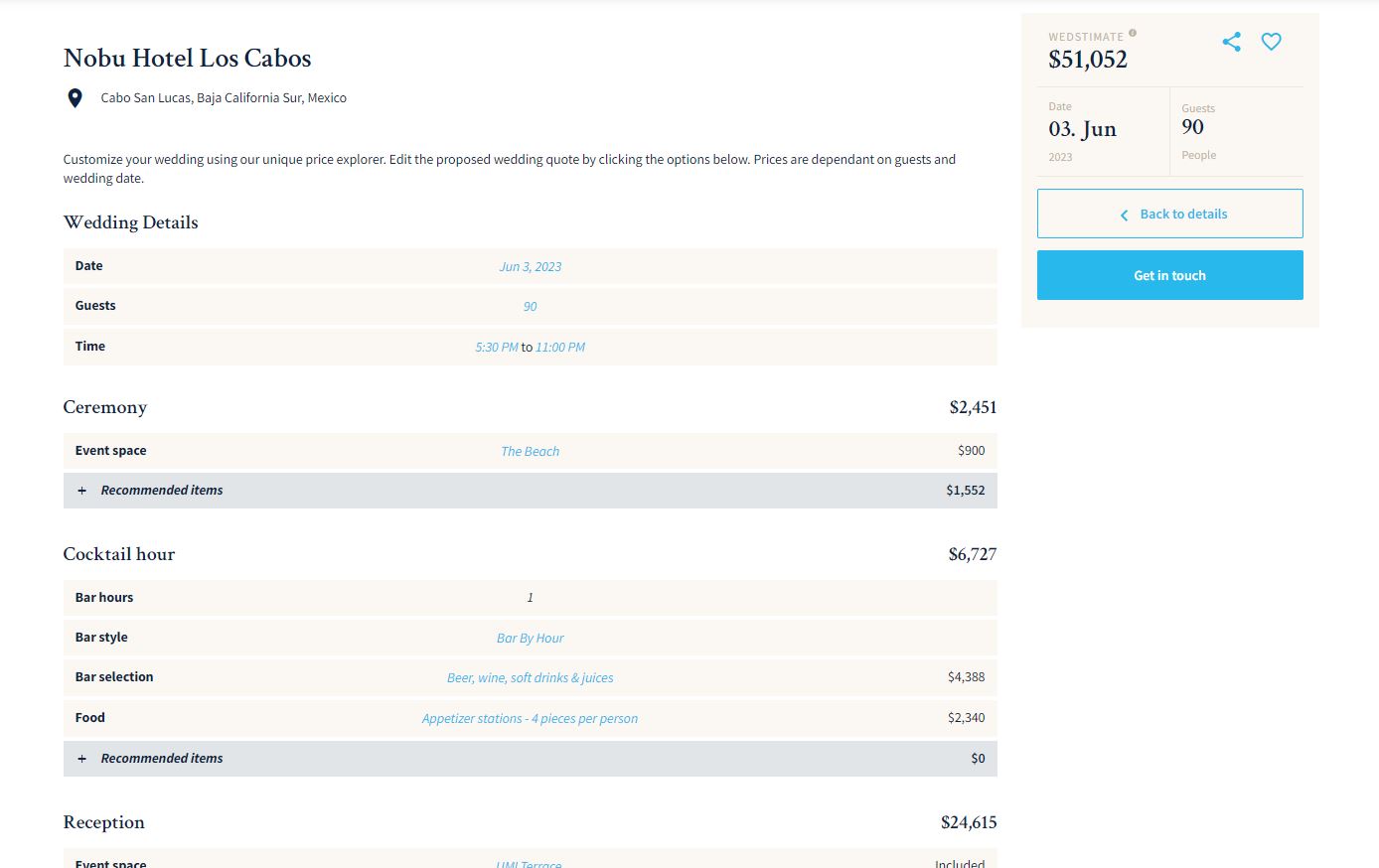Click the $51,052 Wedstimate total
The width and height of the screenshot is (1379, 868).
coord(1088,60)
